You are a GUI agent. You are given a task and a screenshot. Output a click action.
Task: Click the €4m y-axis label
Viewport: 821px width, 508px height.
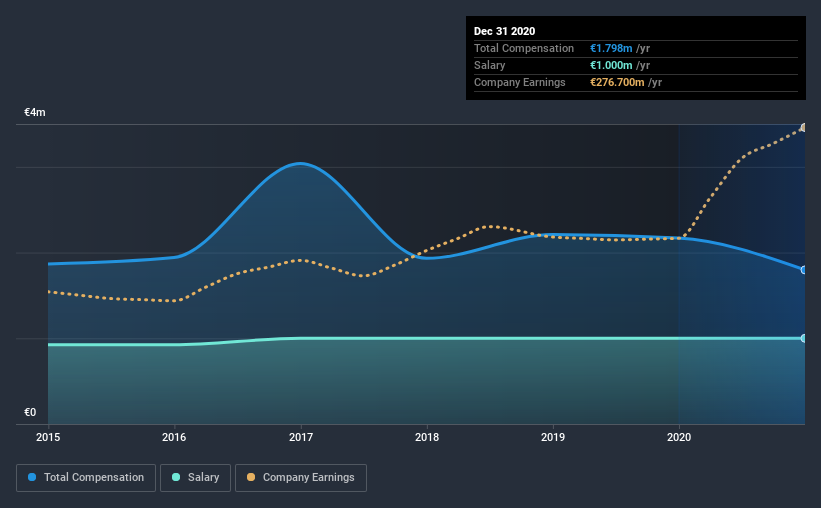35,113
